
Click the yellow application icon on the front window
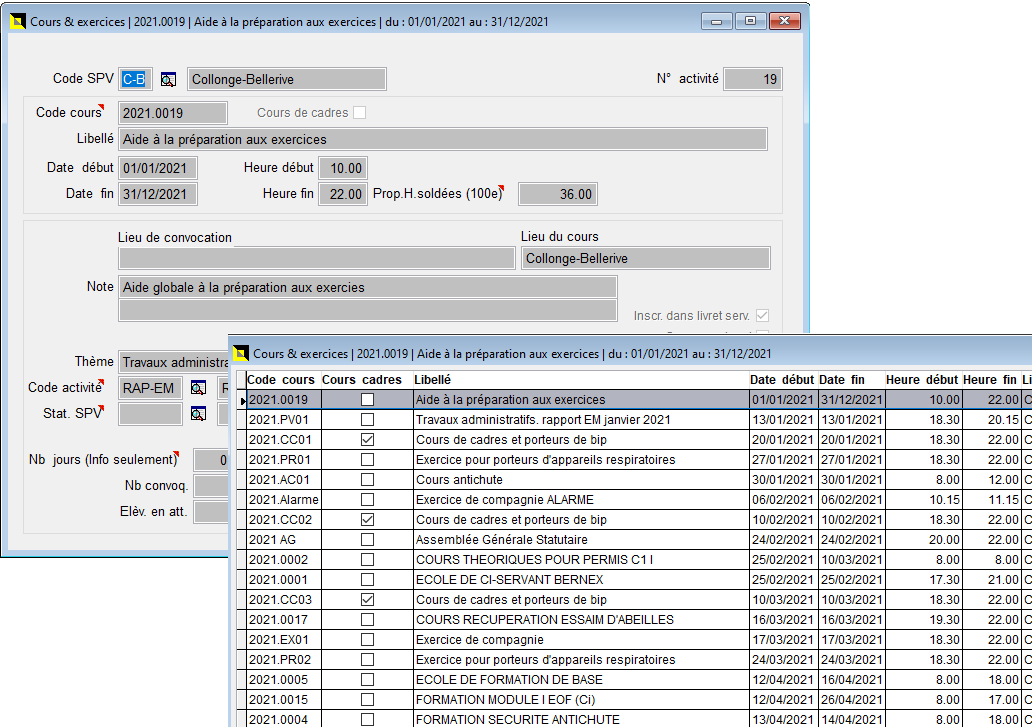(243, 354)
